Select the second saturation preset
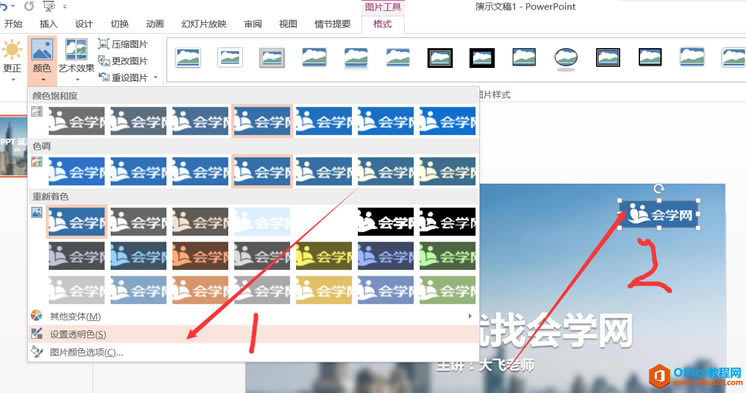The image size is (746, 393). [138, 121]
